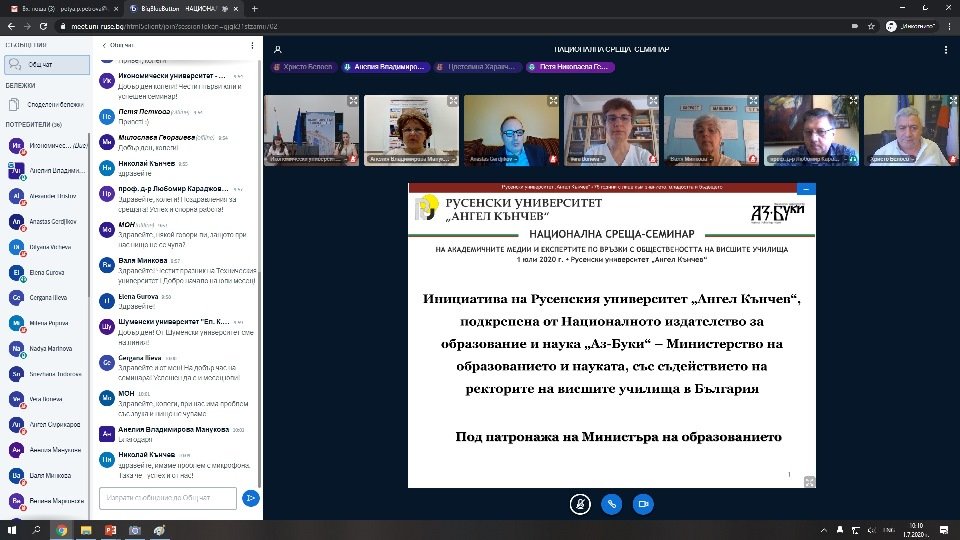Viewport: 960px width, 540px height.
Task: Open meeting options menu at top right
Action: click(945, 50)
